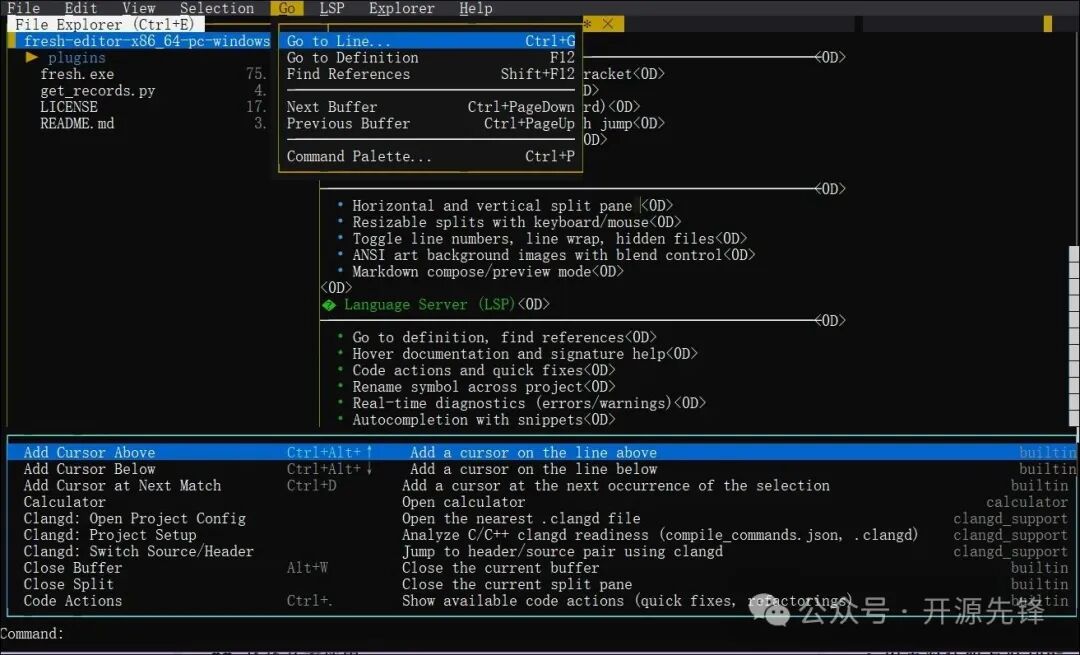Click the editor vertical scrollbar thumb
Image resolution: width=1080 pixels, height=655 pixels.
1074,336
